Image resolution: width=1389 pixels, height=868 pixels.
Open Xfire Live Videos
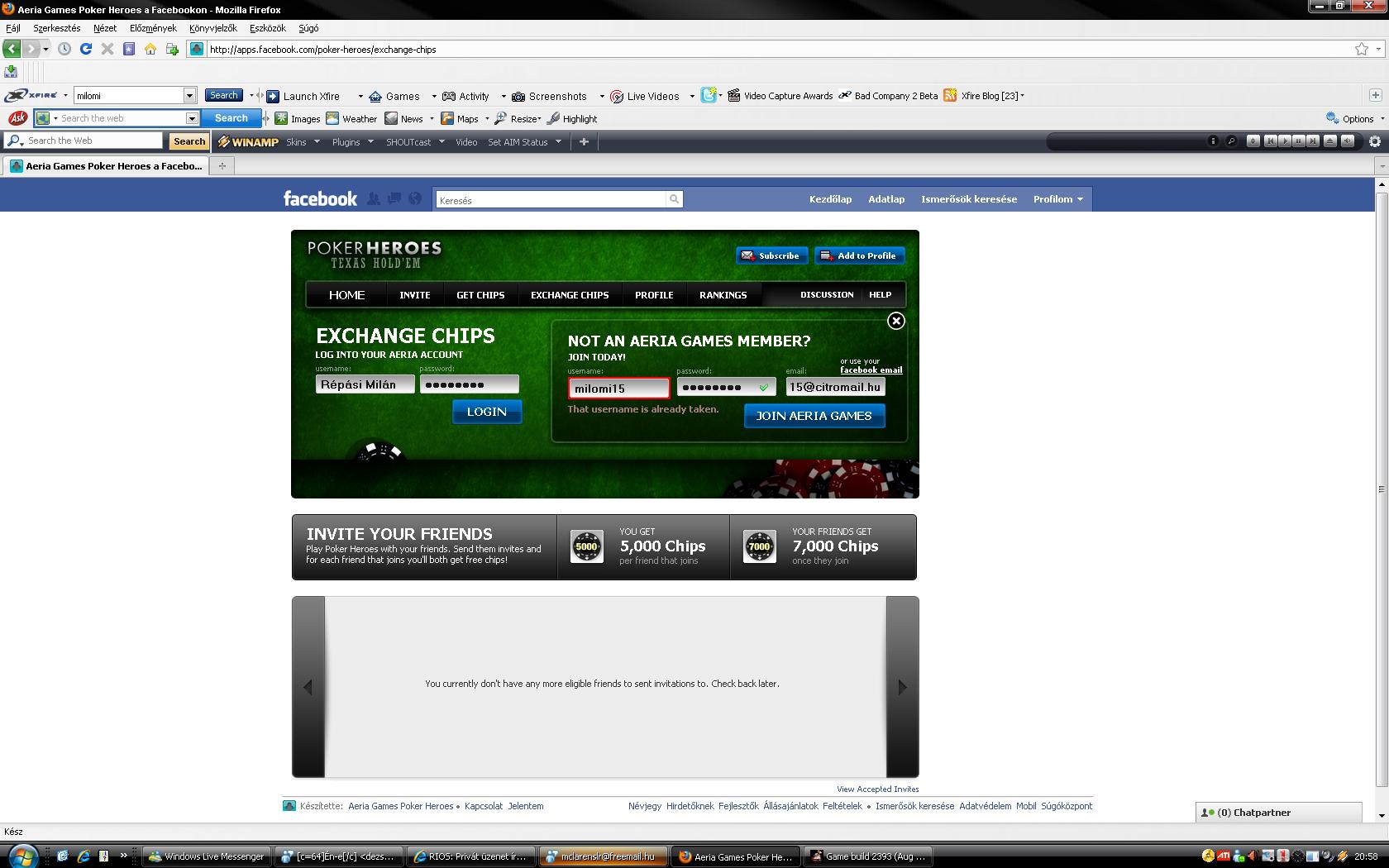pos(645,96)
